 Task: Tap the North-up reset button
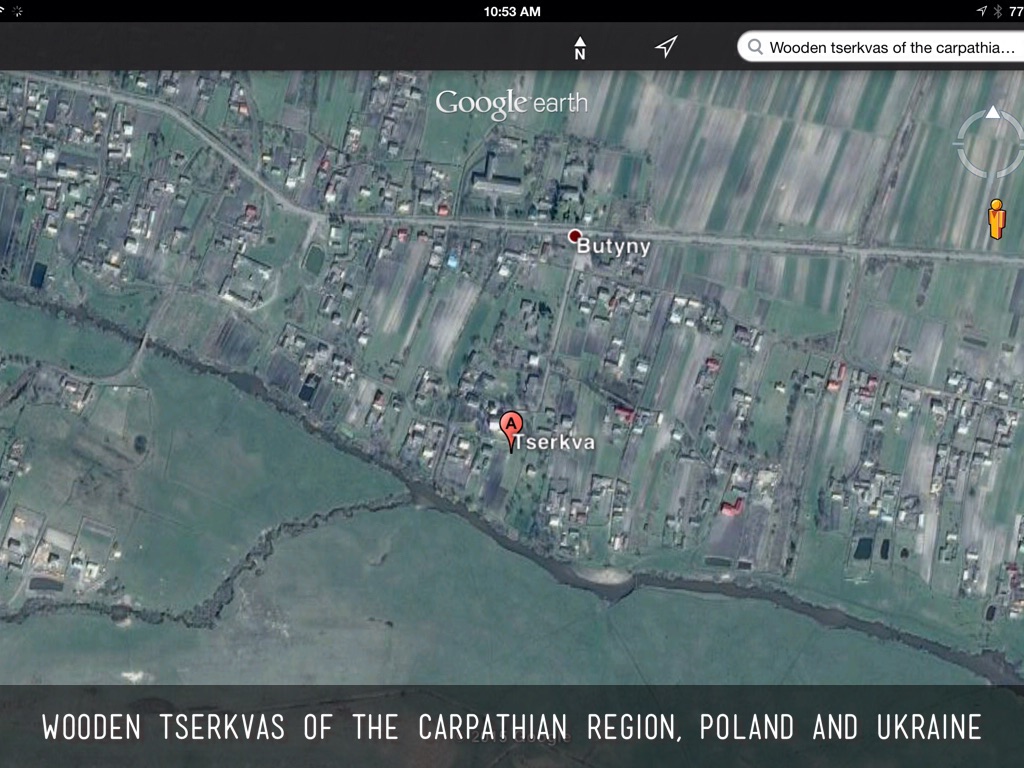[579, 48]
